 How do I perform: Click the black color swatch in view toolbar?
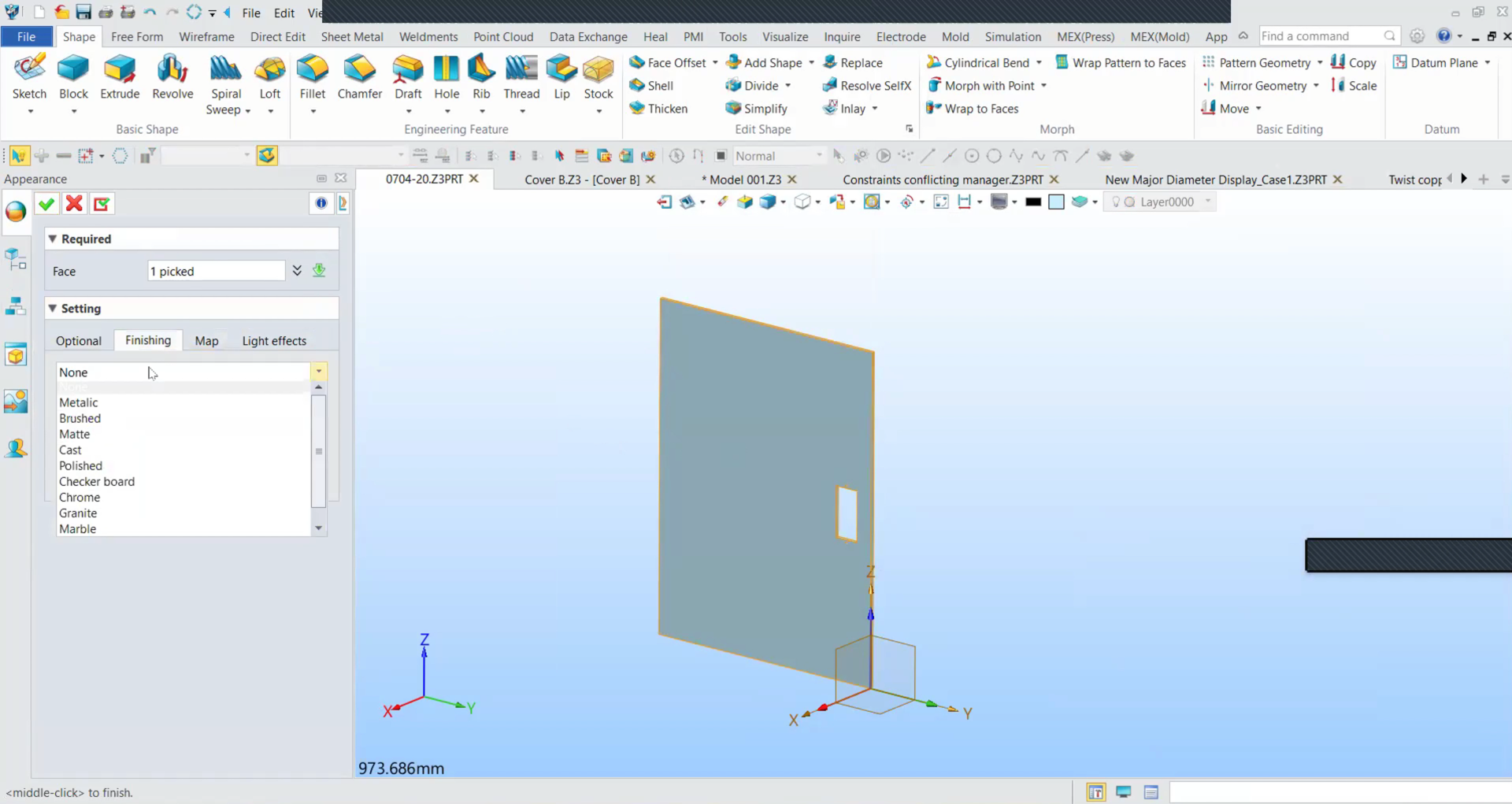pyautogui.click(x=1033, y=202)
